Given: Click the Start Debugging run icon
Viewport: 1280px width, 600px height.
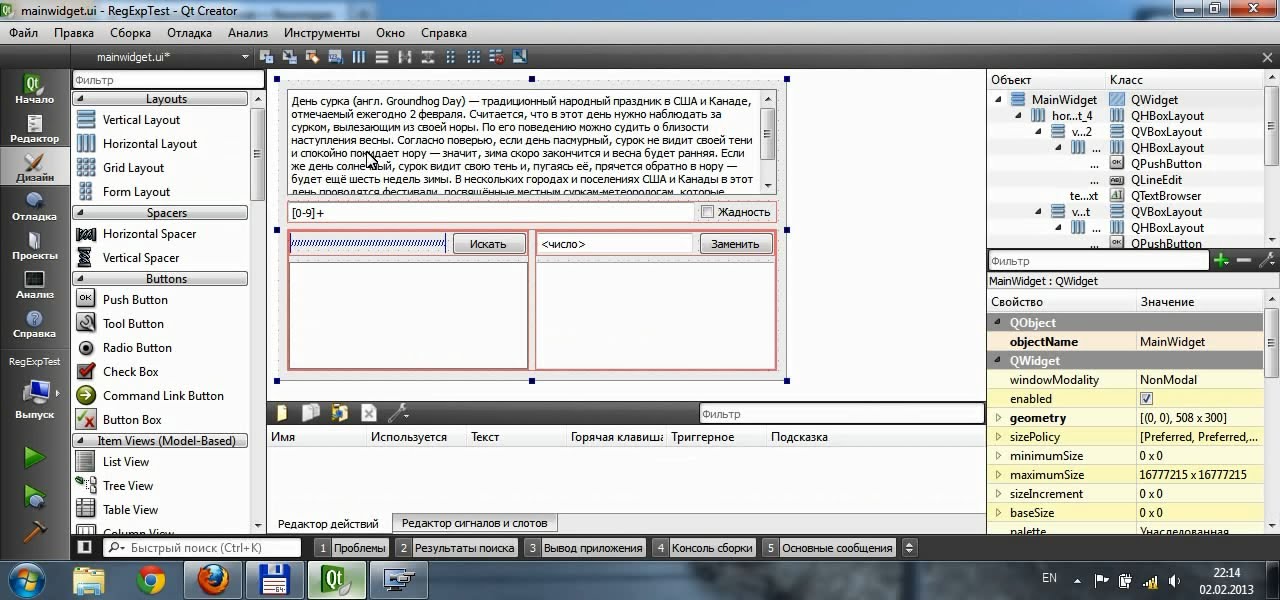Looking at the screenshot, I should click(35, 495).
